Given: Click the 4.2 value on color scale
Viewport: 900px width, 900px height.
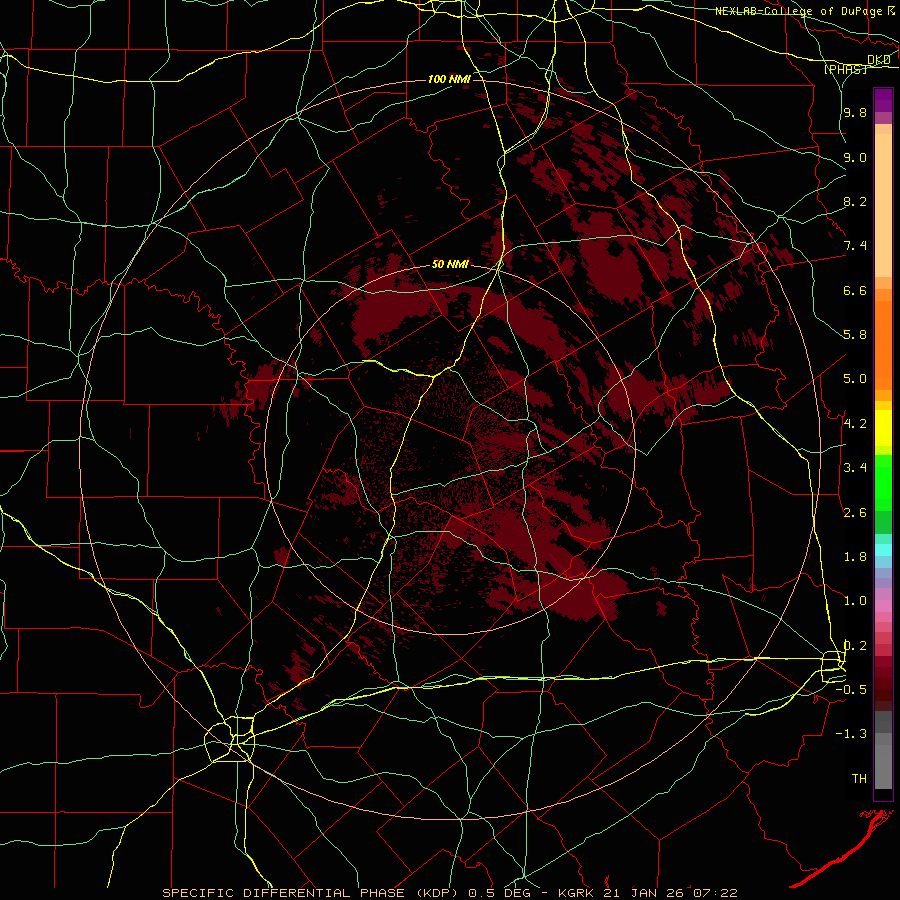Looking at the screenshot, I should pyautogui.click(x=855, y=424).
